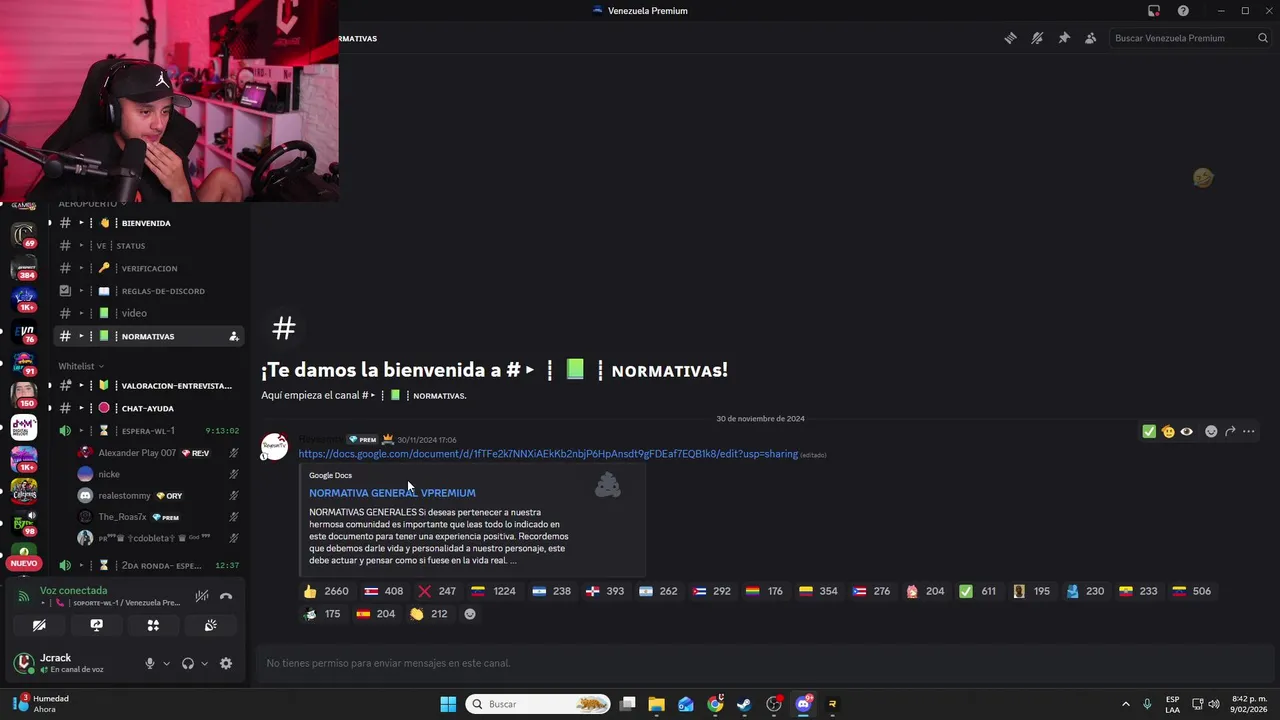The height and width of the screenshot is (720, 1280).
Task: Open the Inbox icon in title bar
Action: (1154, 11)
